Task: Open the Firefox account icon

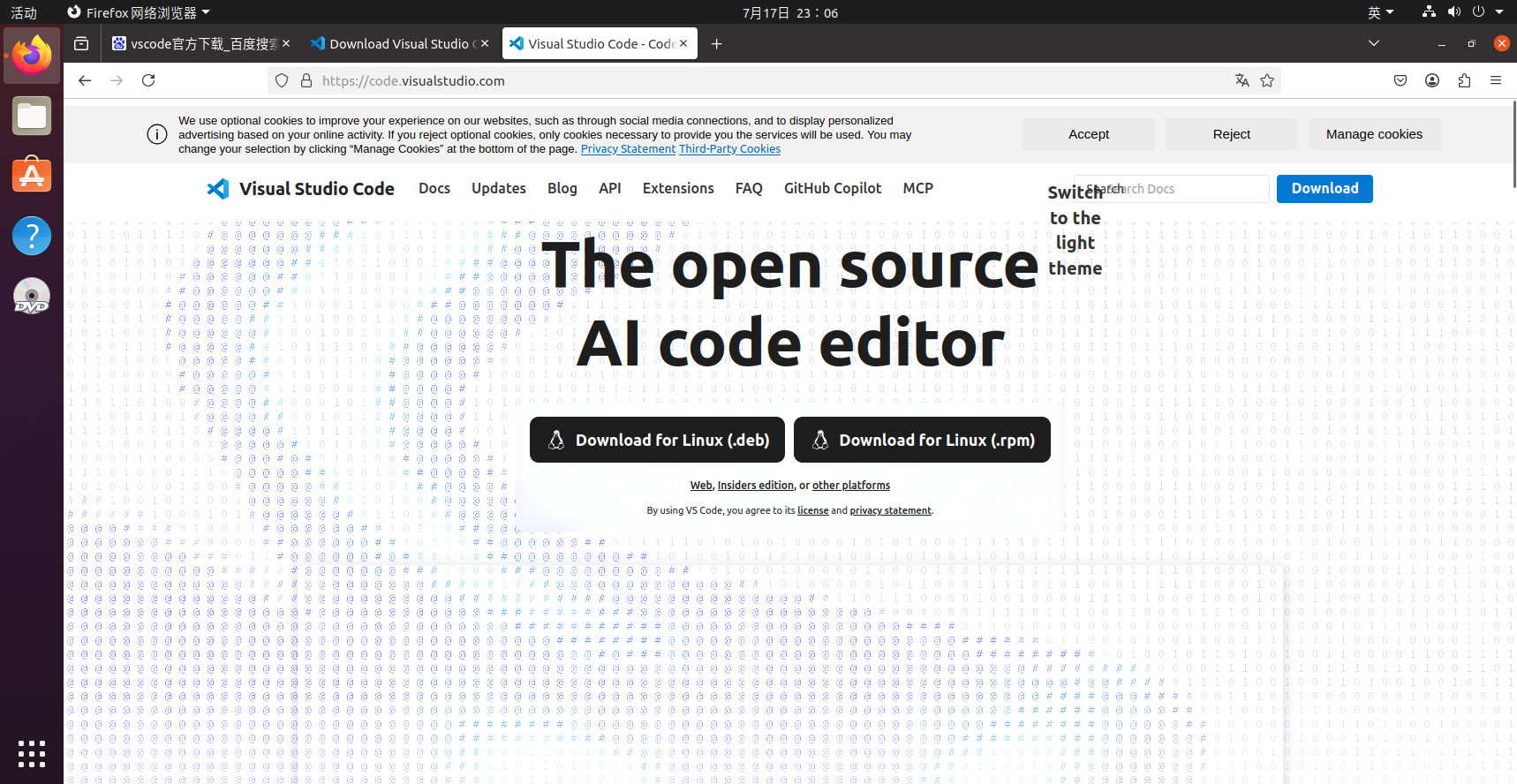Action: pyautogui.click(x=1432, y=80)
